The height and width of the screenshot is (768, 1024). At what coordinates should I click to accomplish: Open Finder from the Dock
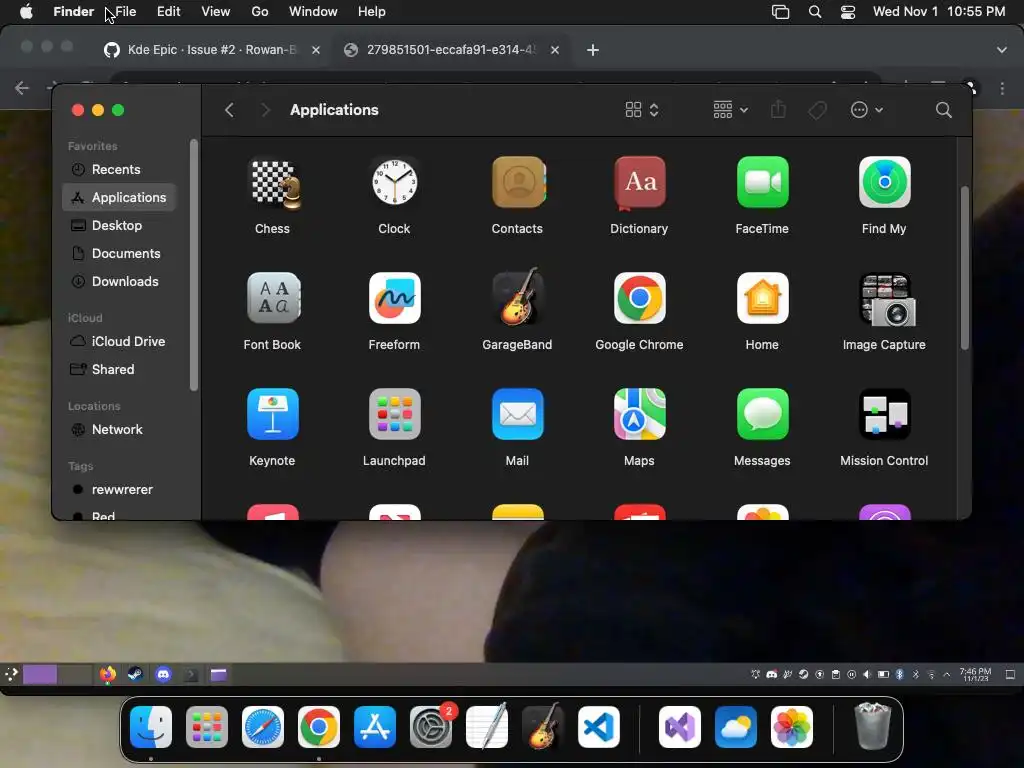coord(151,727)
